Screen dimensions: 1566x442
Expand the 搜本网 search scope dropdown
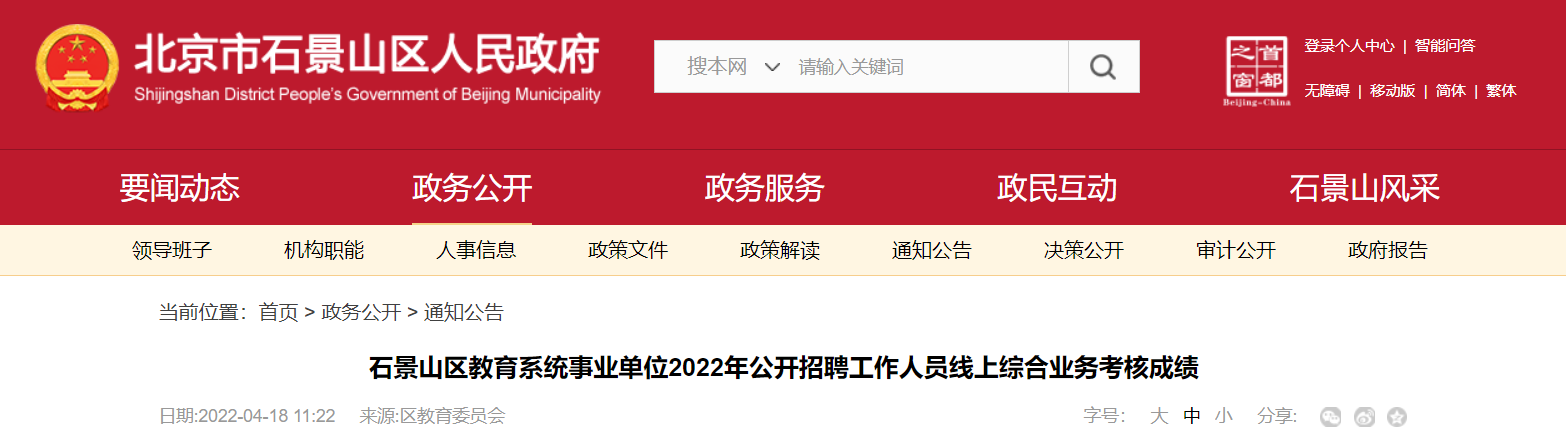coord(733,67)
